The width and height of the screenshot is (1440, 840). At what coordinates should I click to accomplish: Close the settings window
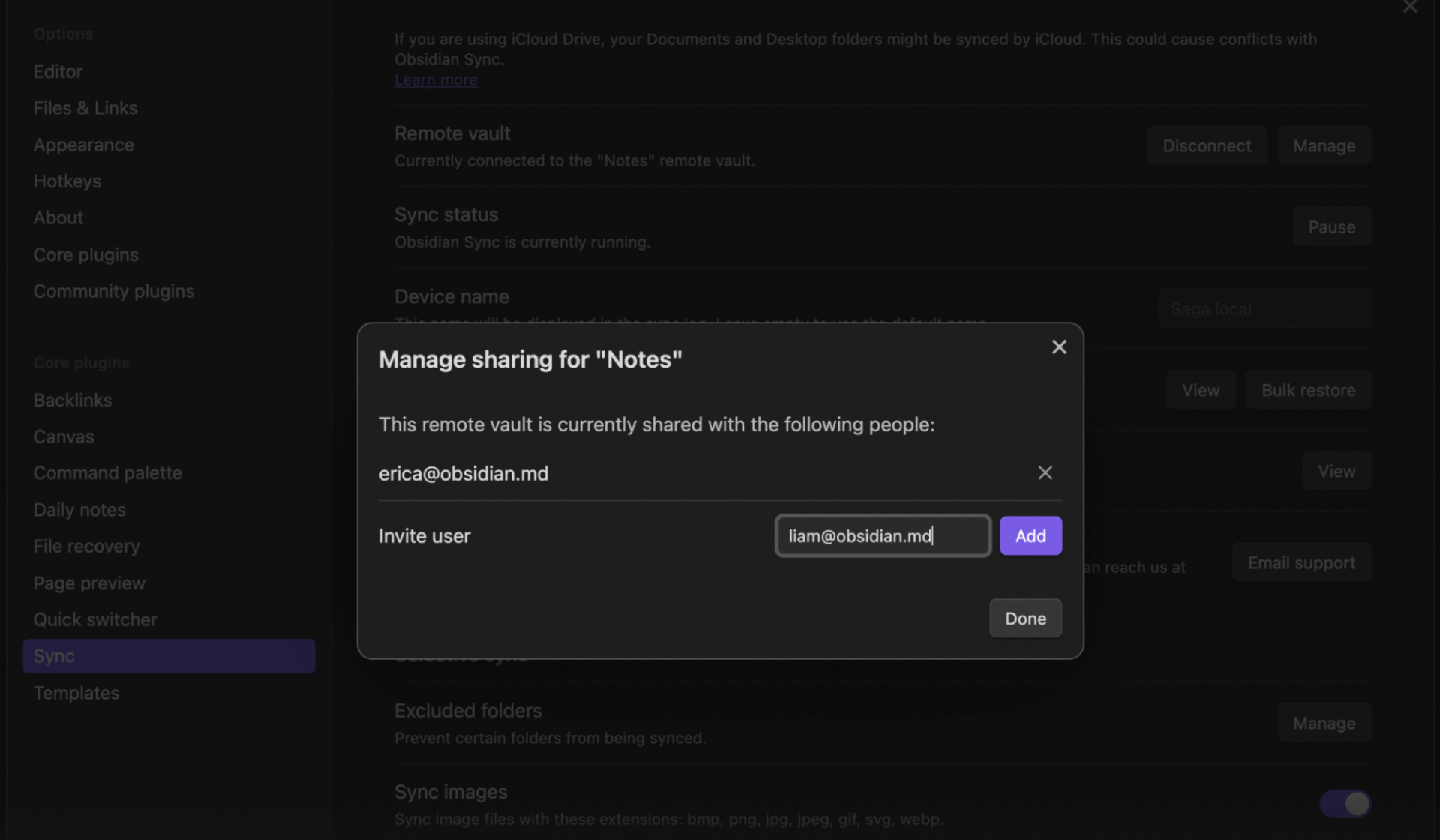1410,7
